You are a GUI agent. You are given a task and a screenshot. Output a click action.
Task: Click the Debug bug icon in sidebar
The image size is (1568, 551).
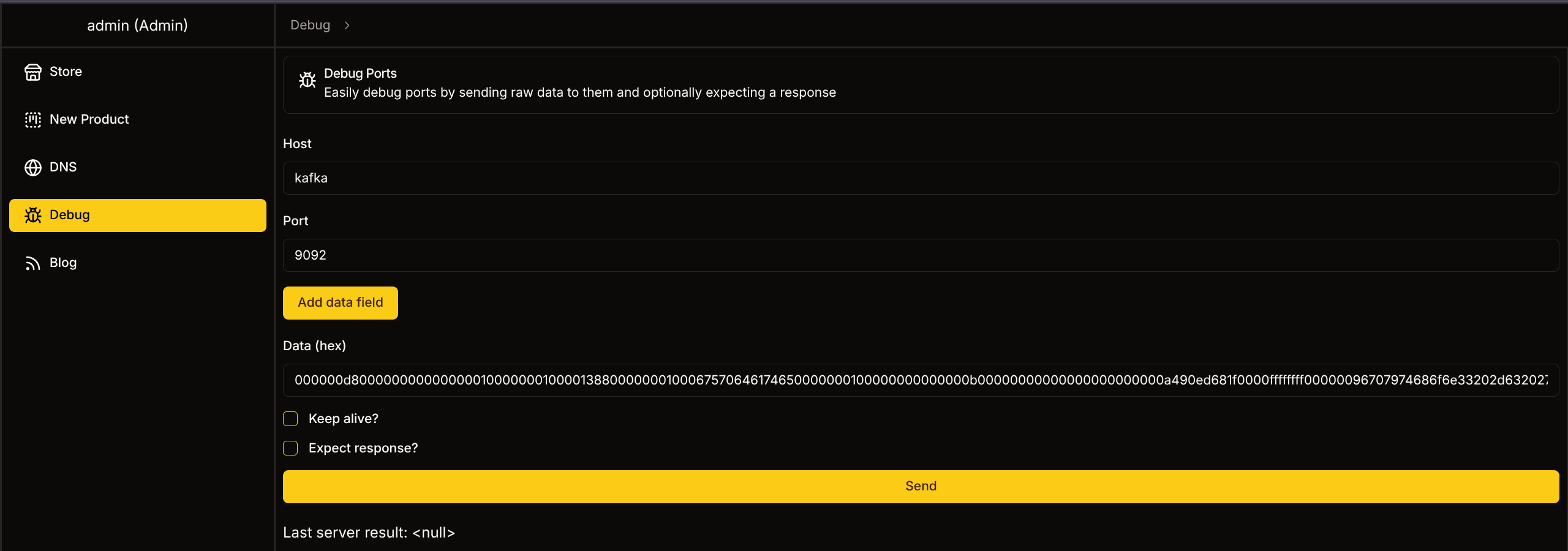pos(33,216)
